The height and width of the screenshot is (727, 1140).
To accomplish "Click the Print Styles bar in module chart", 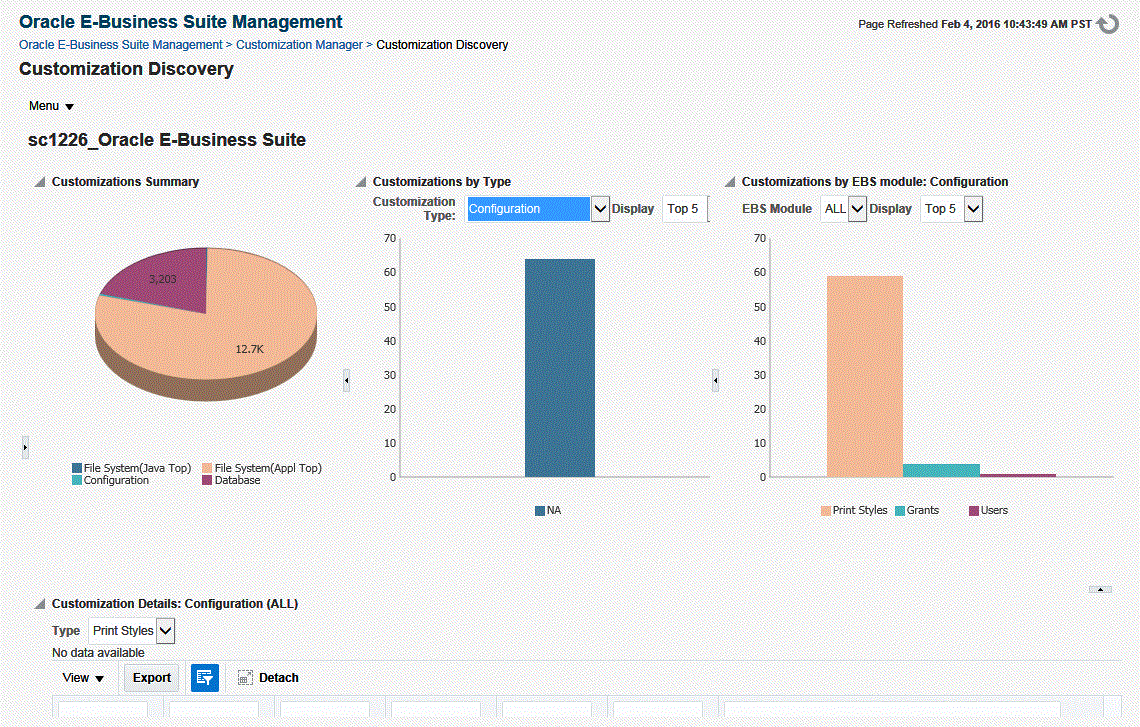I will pos(864,377).
